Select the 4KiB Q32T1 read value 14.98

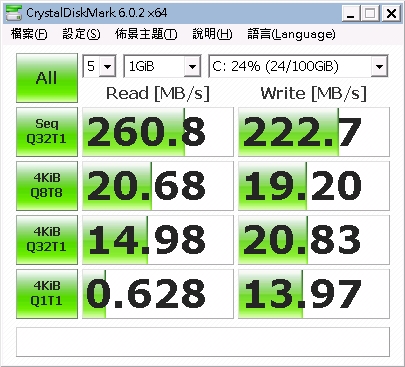(158, 240)
